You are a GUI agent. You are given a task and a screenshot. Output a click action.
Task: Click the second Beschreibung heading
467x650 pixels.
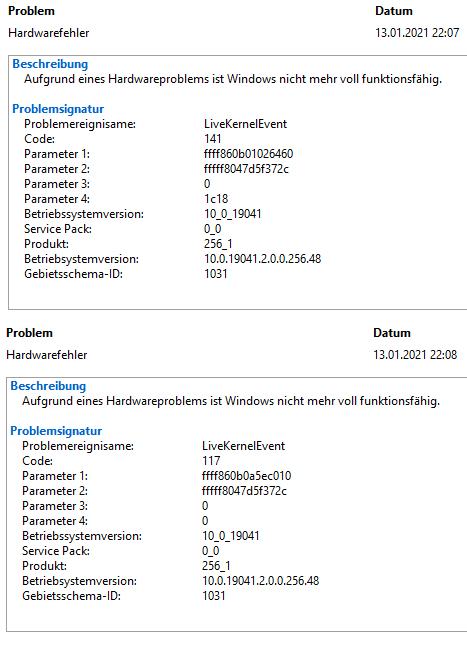click(x=48, y=386)
